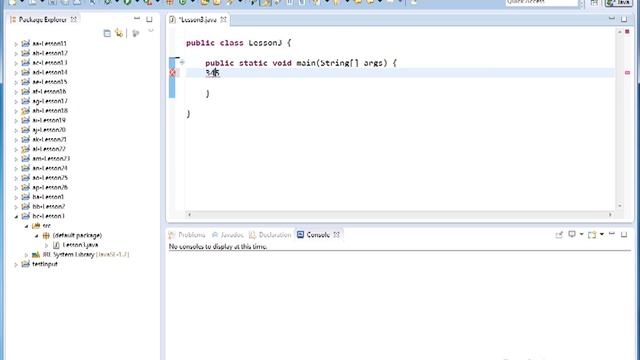
Task: Expand the ah-Lesson18 project
Action: pos(16,111)
